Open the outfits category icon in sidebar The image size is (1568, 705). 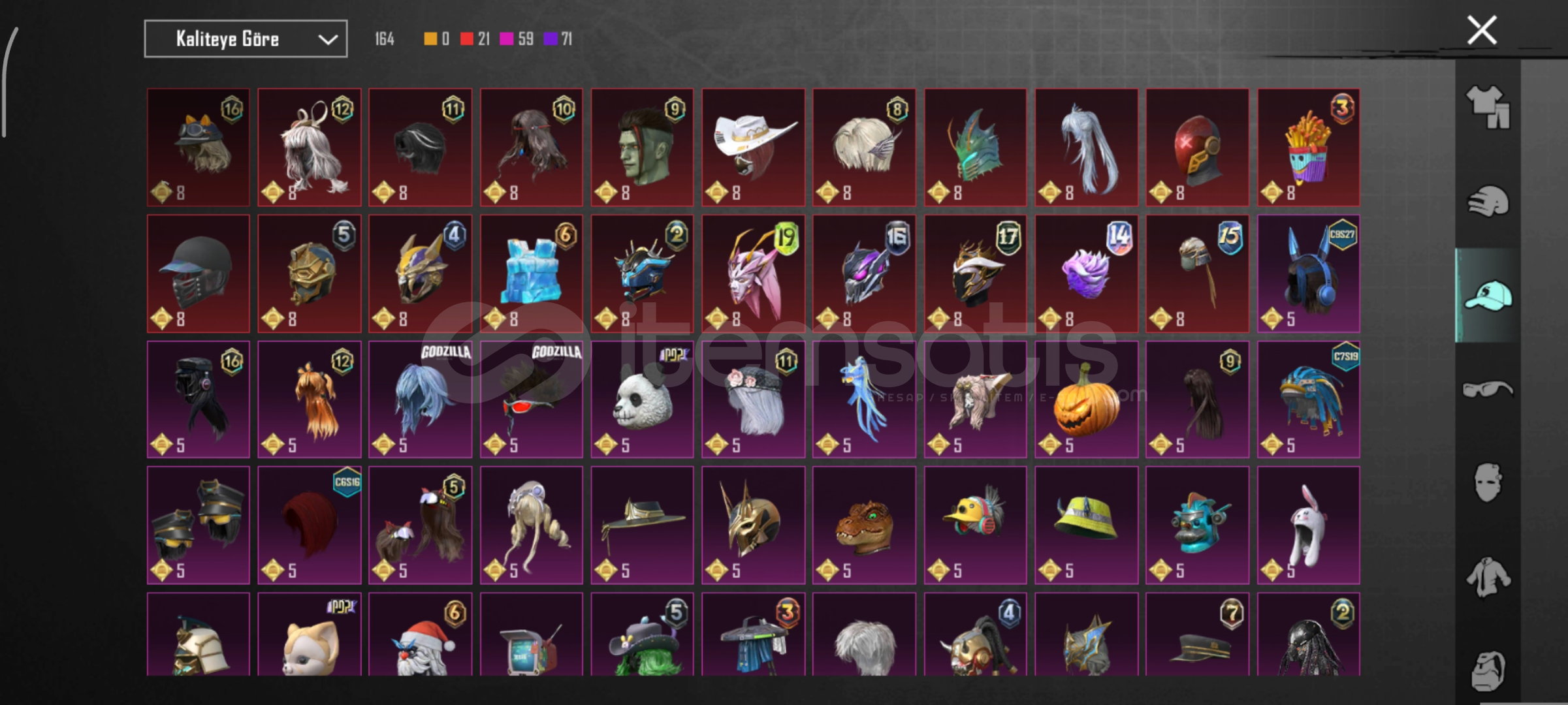(1488, 107)
